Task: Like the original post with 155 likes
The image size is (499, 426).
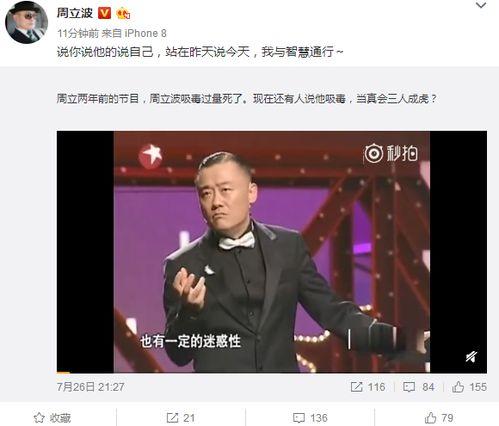Action: [469, 387]
